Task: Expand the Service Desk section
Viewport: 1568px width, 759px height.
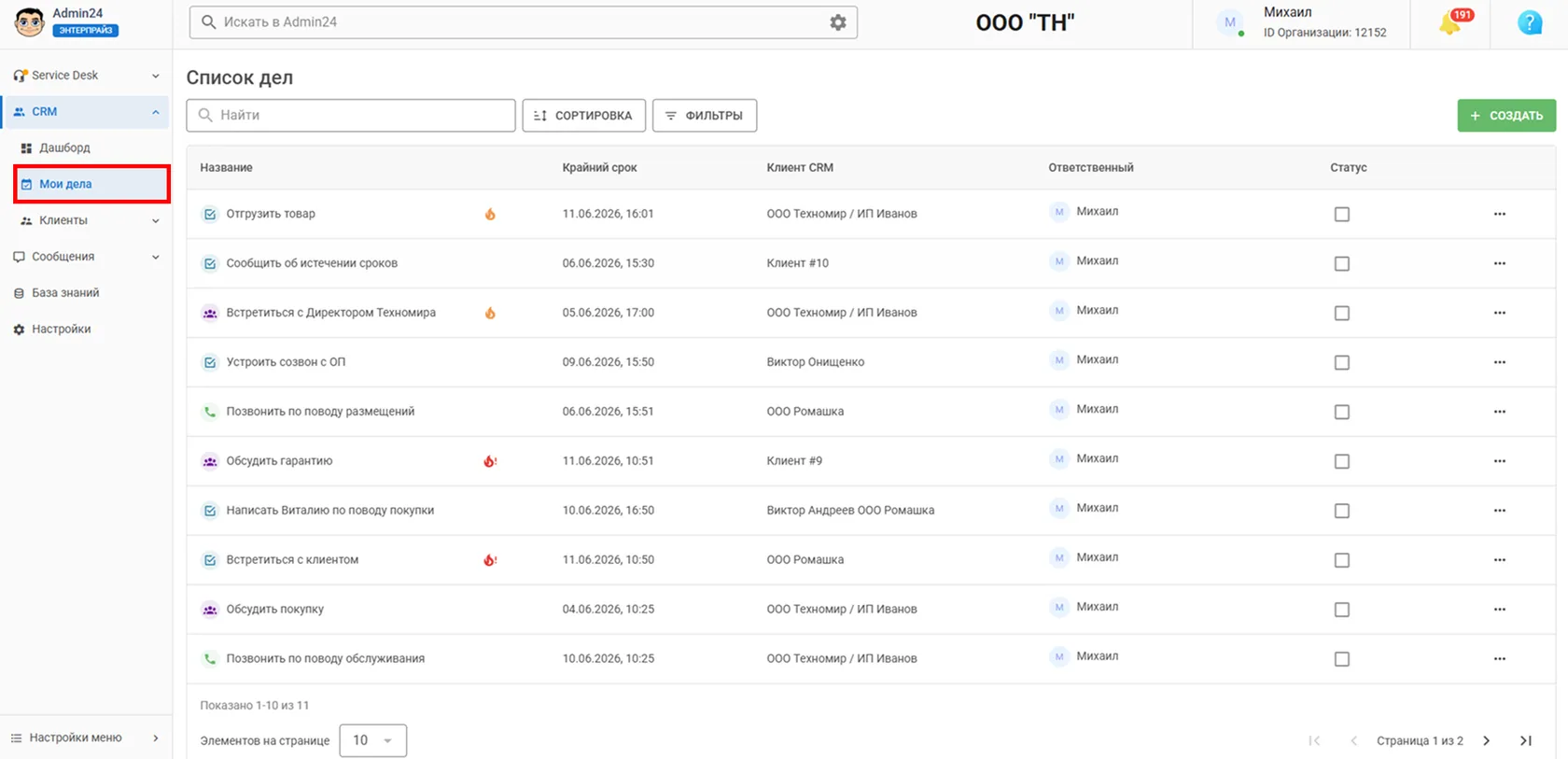Action: [86, 76]
